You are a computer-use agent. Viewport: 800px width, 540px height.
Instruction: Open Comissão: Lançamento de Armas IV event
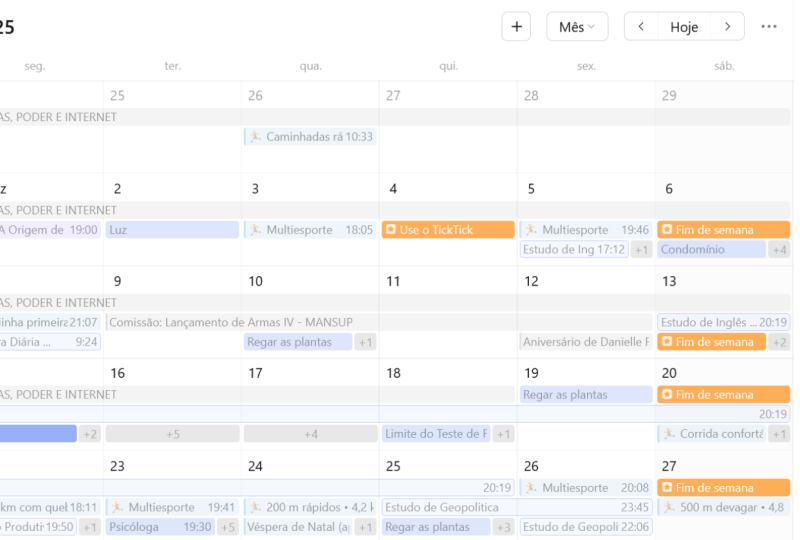point(379,322)
